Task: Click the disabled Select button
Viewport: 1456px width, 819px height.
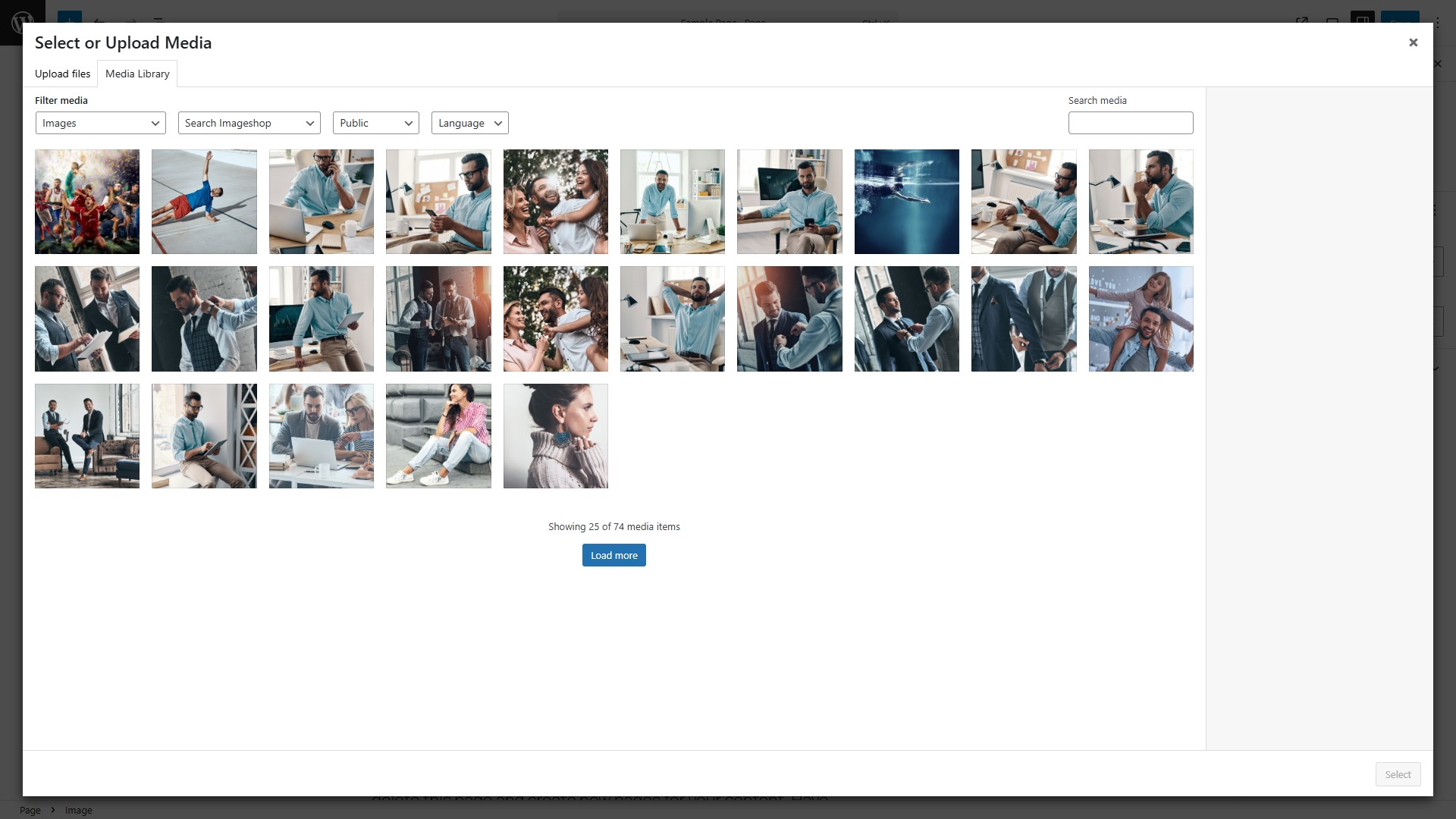Action: coord(1398,774)
